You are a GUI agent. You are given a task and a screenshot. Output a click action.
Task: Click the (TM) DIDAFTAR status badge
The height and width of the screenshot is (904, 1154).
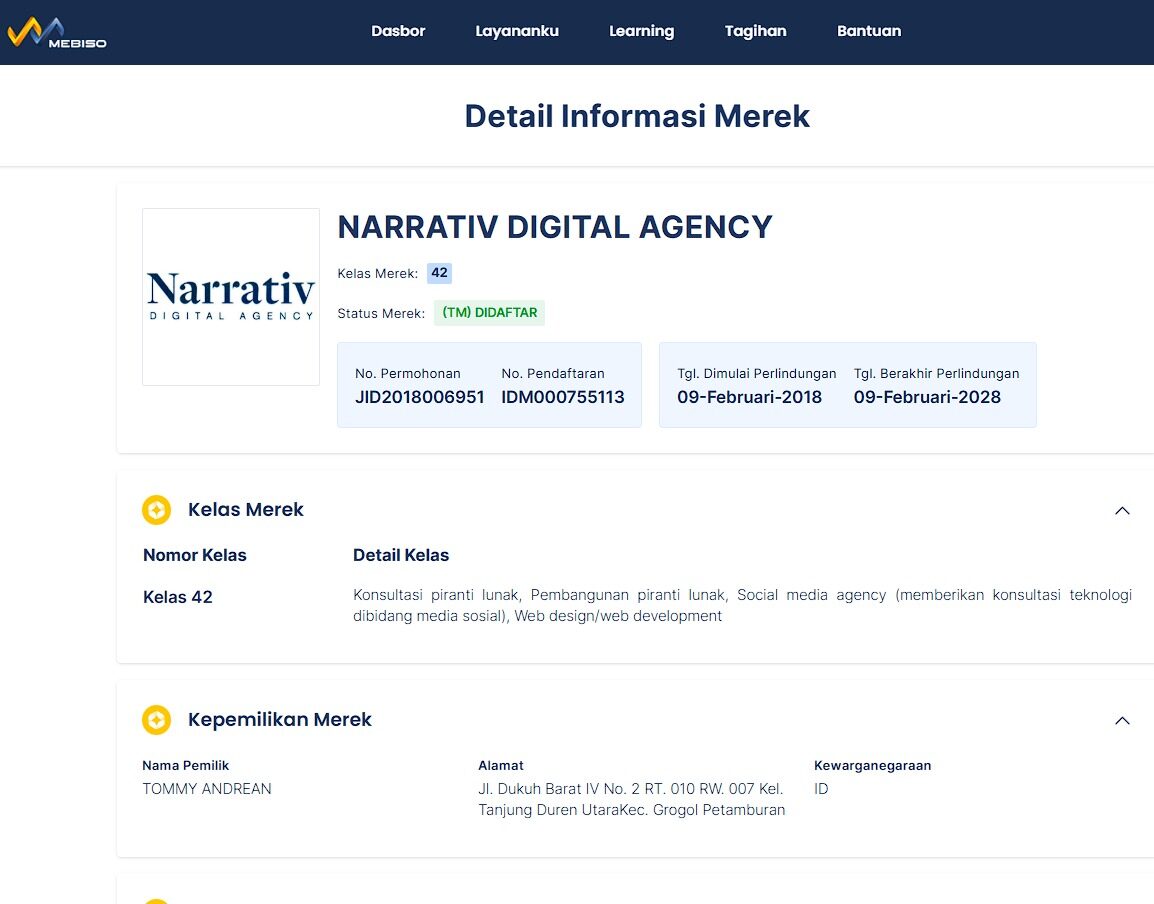pos(489,313)
